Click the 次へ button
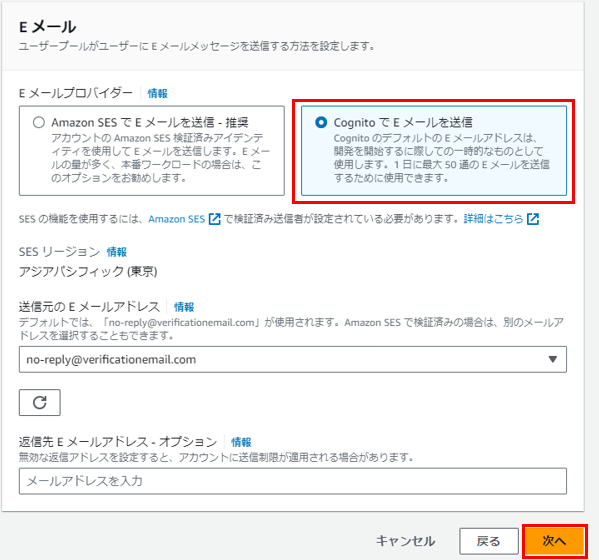 pyautogui.click(x=555, y=541)
